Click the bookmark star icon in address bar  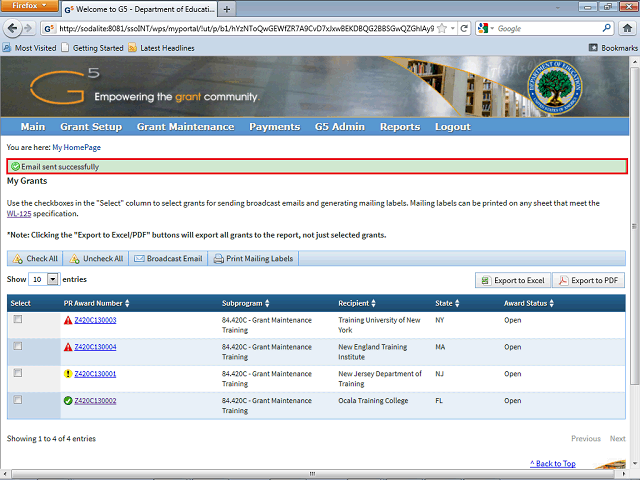[442, 29]
